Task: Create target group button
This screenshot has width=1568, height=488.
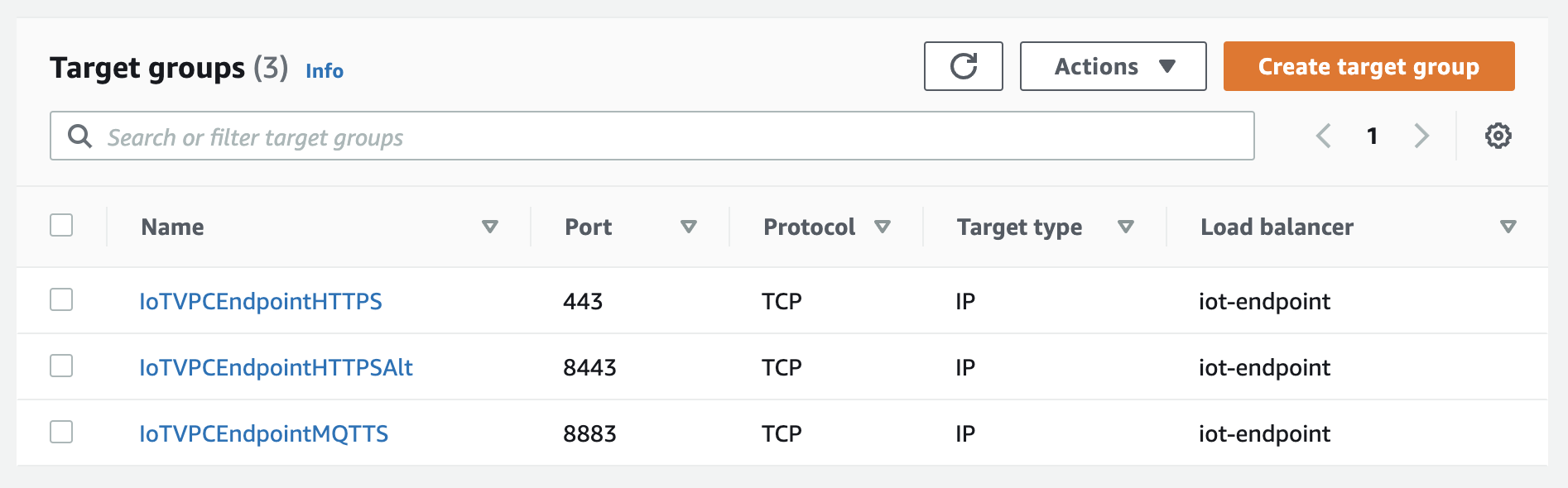Action: coord(1368,66)
